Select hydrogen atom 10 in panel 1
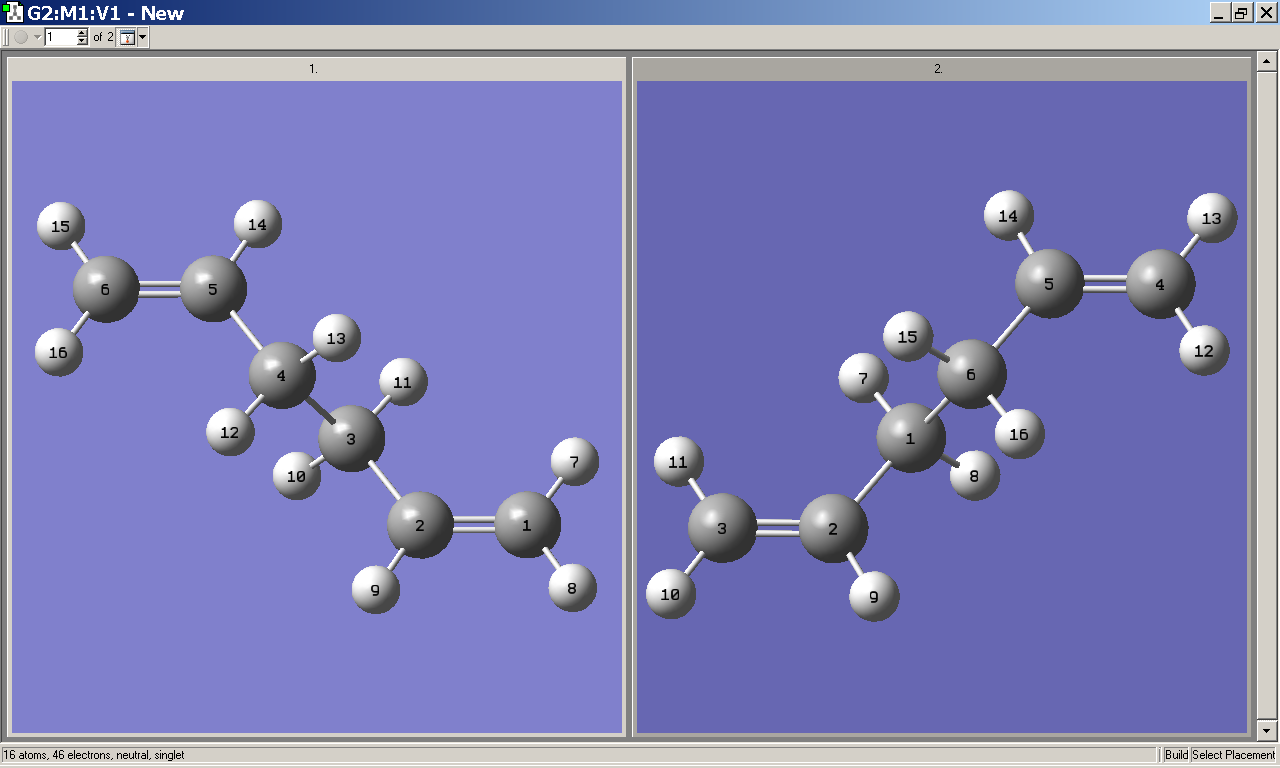Screen dimensions: 1280x768 point(297,476)
